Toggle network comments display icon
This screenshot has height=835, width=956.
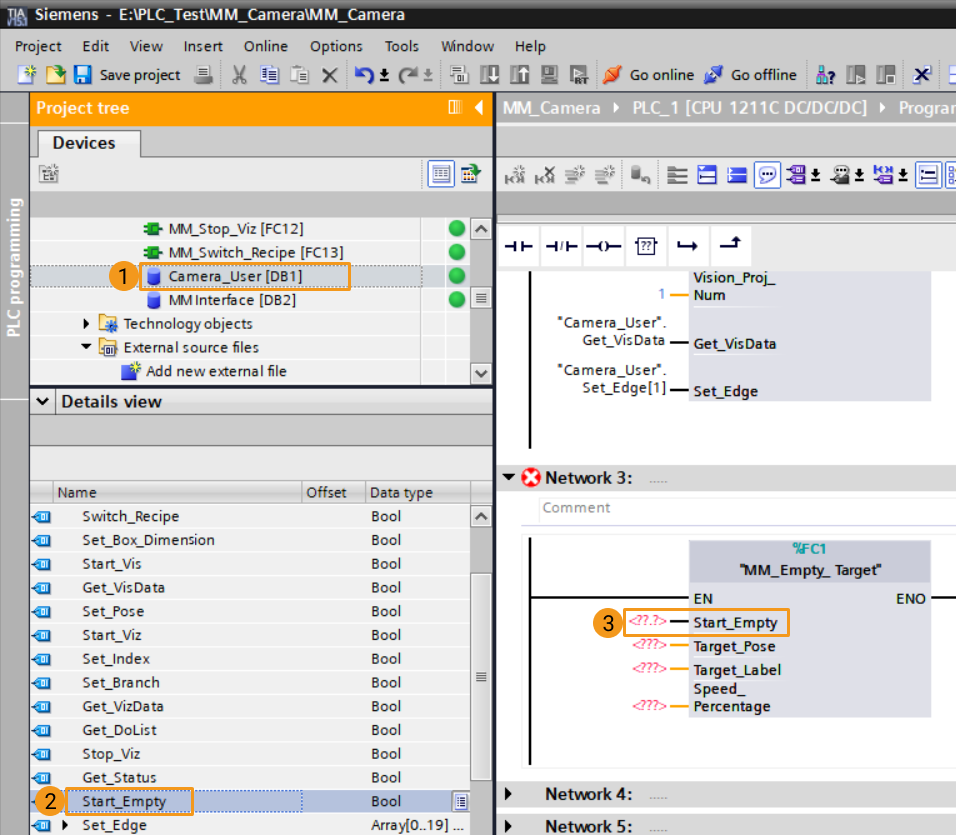pyautogui.click(x=767, y=176)
